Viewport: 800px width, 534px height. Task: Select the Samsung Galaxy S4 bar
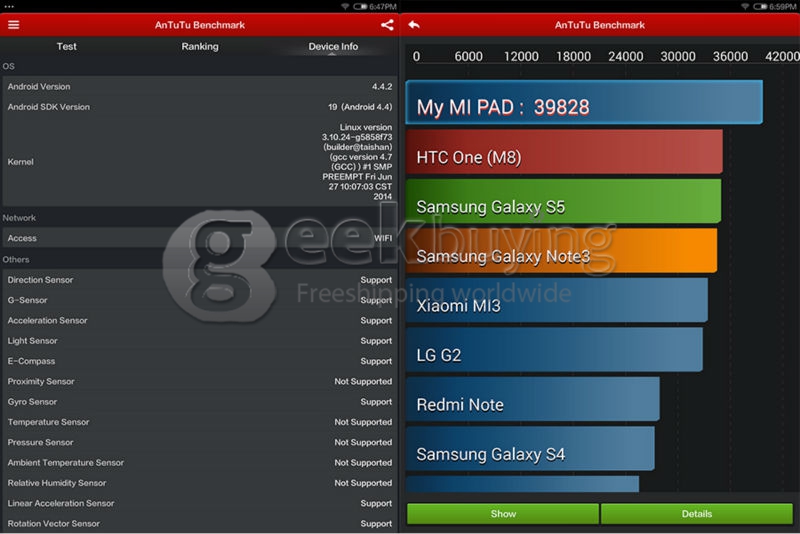tap(530, 448)
